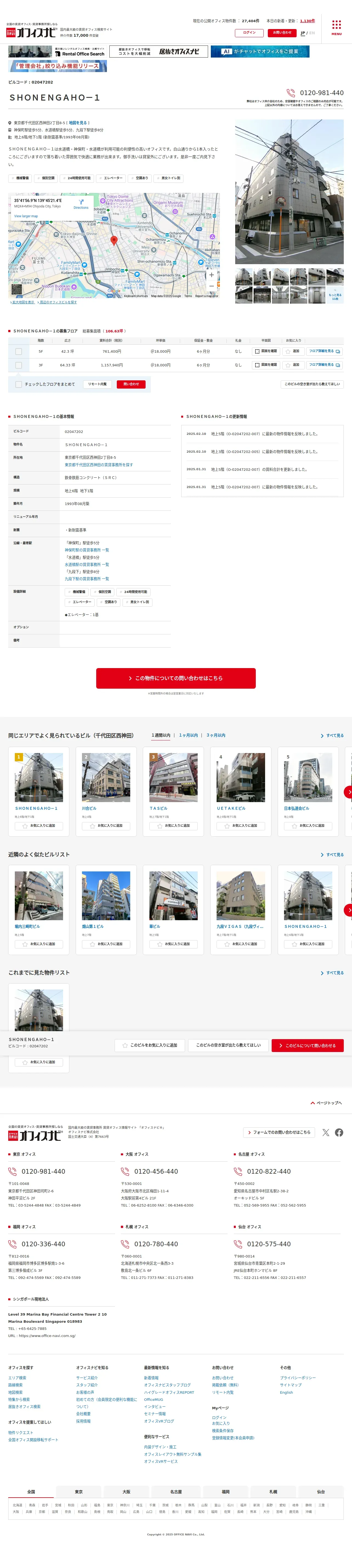
Task: Click この物件についての問い合わせはこちら button
Action: click(x=176, y=678)
